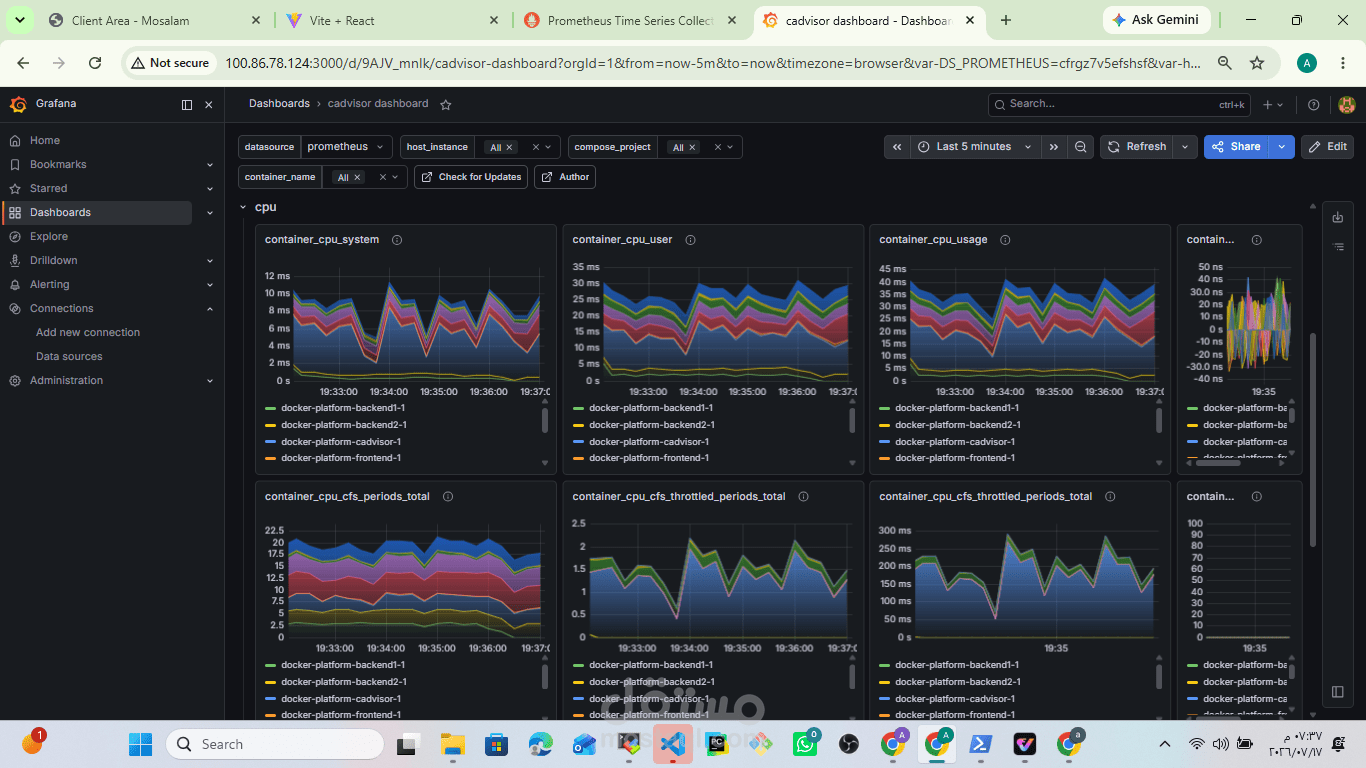The width and height of the screenshot is (1366, 768).
Task: Click the dock menu icon in sidebar header
Action: 187,105
